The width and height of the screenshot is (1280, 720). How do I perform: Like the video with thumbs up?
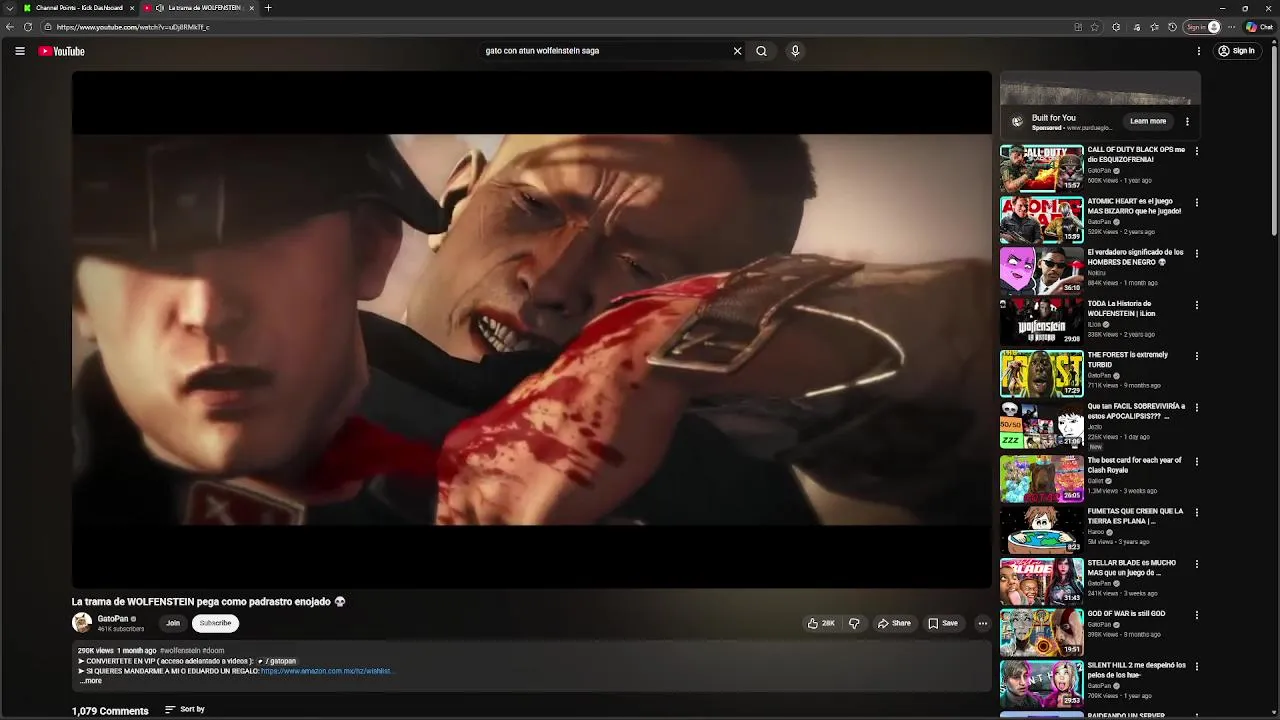pos(821,623)
